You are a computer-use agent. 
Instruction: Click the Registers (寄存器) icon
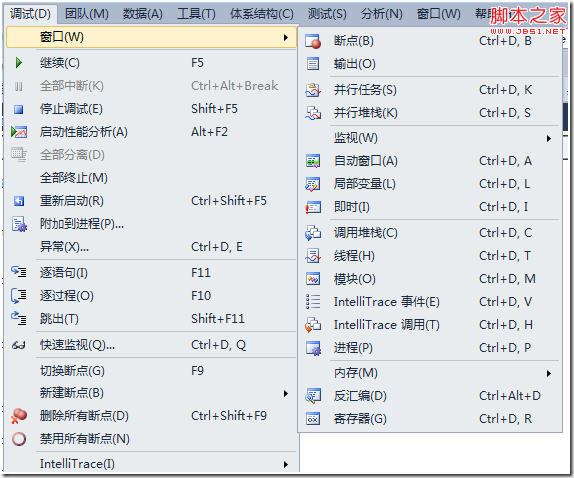(x=313, y=419)
